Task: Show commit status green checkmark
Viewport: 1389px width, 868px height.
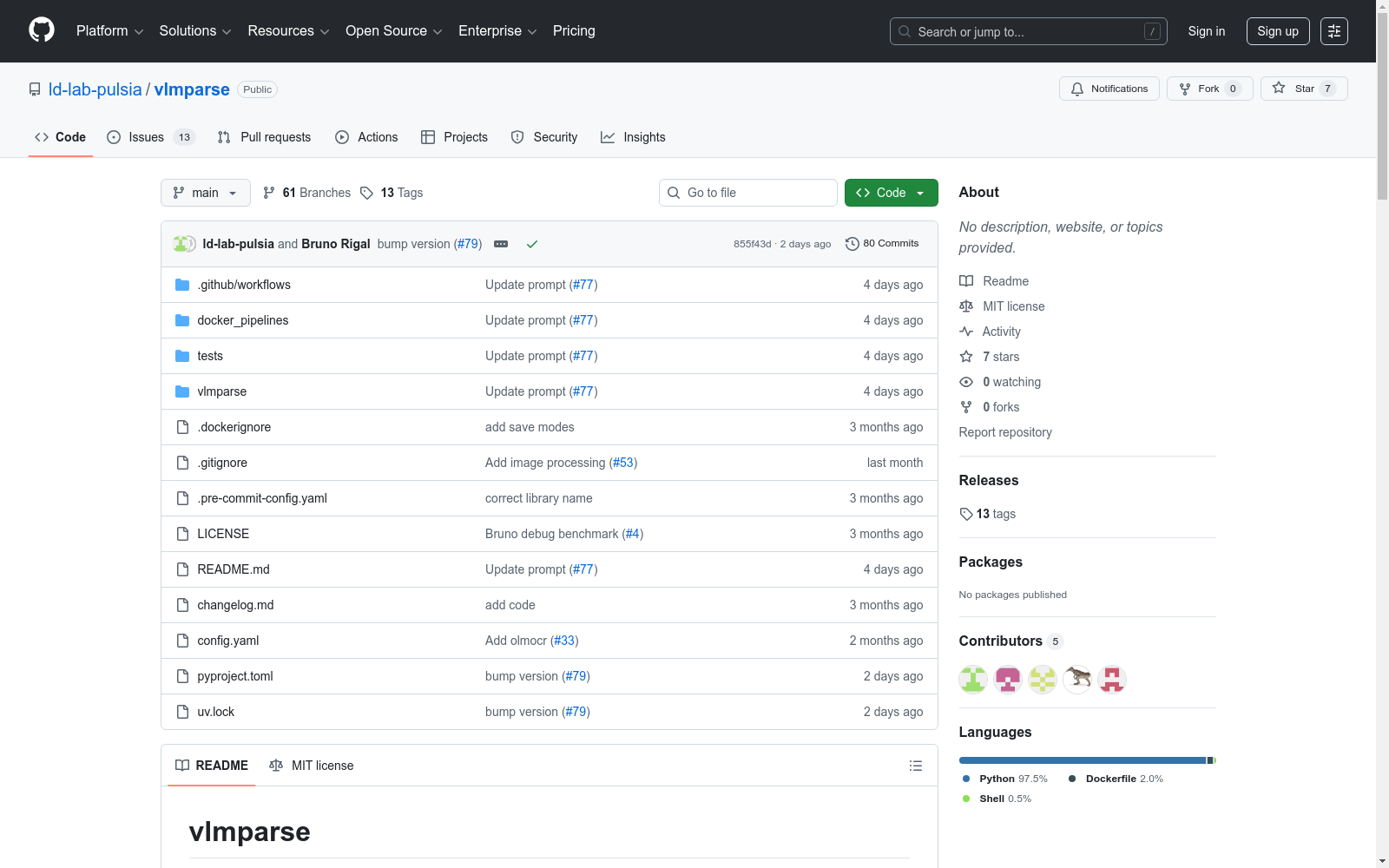Action: [532, 244]
